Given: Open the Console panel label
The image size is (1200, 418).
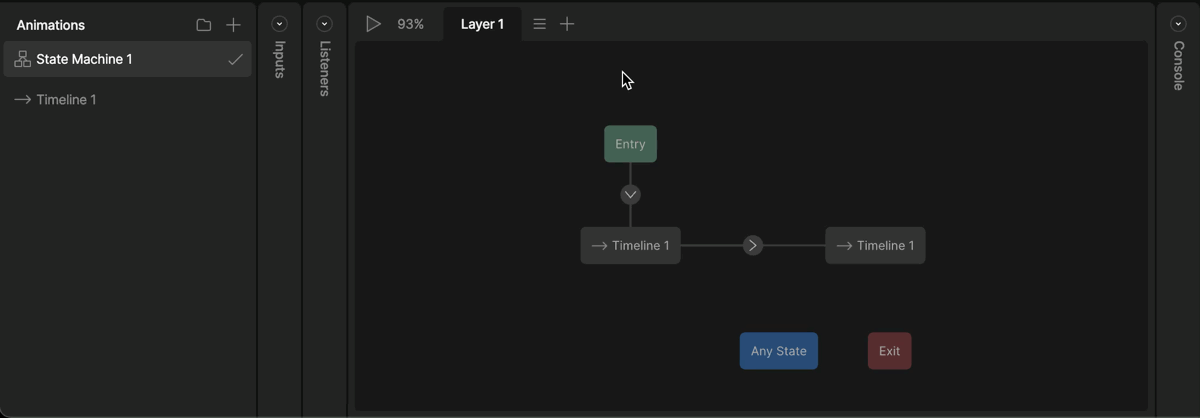Looking at the screenshot, I should click(x=1178, y=66).
